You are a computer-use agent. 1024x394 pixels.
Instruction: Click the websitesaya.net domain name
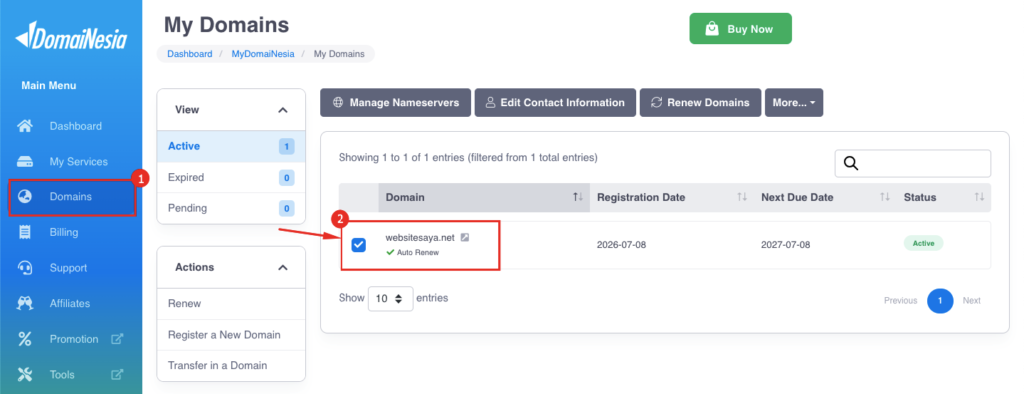coord(420,237)
